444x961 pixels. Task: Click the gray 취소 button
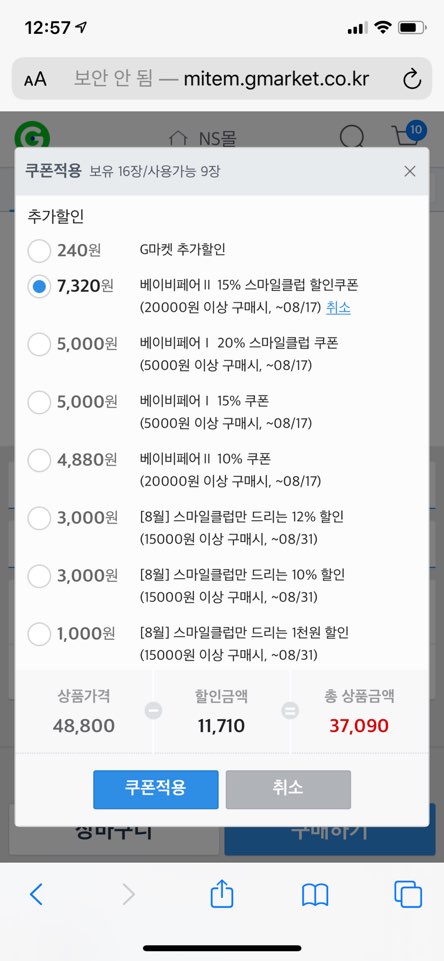288,789
